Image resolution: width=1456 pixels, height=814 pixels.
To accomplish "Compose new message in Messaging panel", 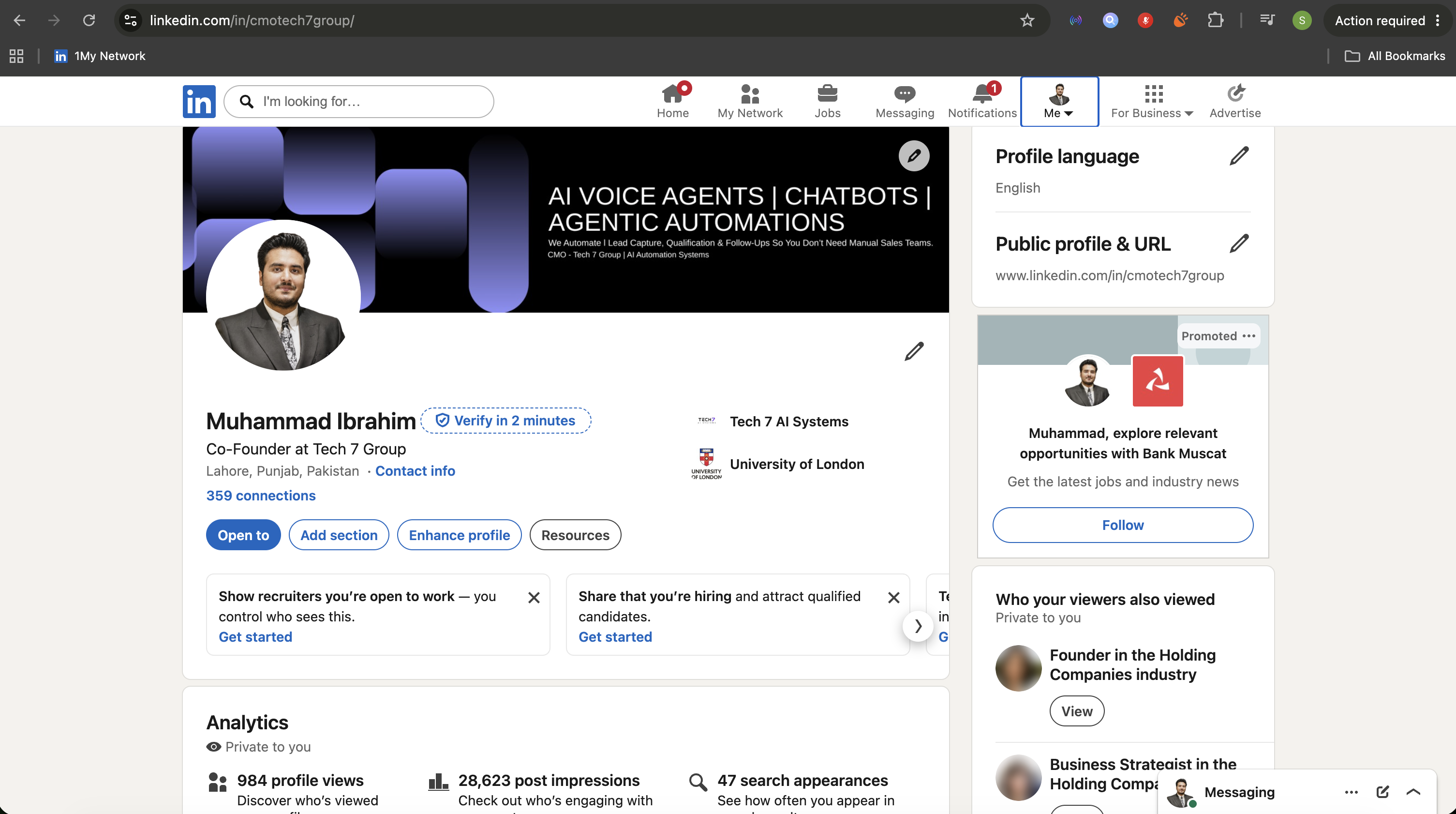I will click(x=1382, y=792).
